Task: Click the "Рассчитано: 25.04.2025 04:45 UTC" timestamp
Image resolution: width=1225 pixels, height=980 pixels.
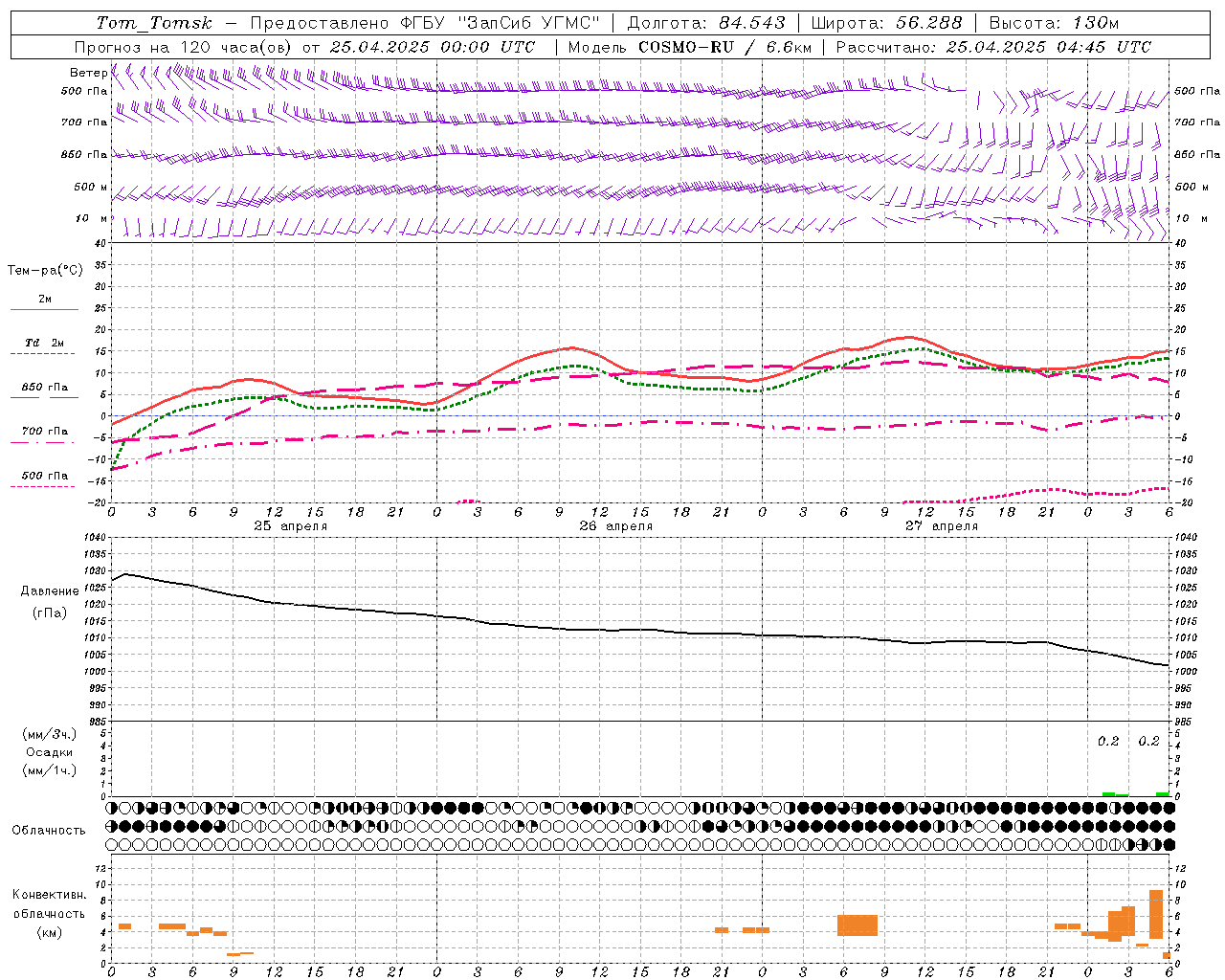Action: (993, 47)
